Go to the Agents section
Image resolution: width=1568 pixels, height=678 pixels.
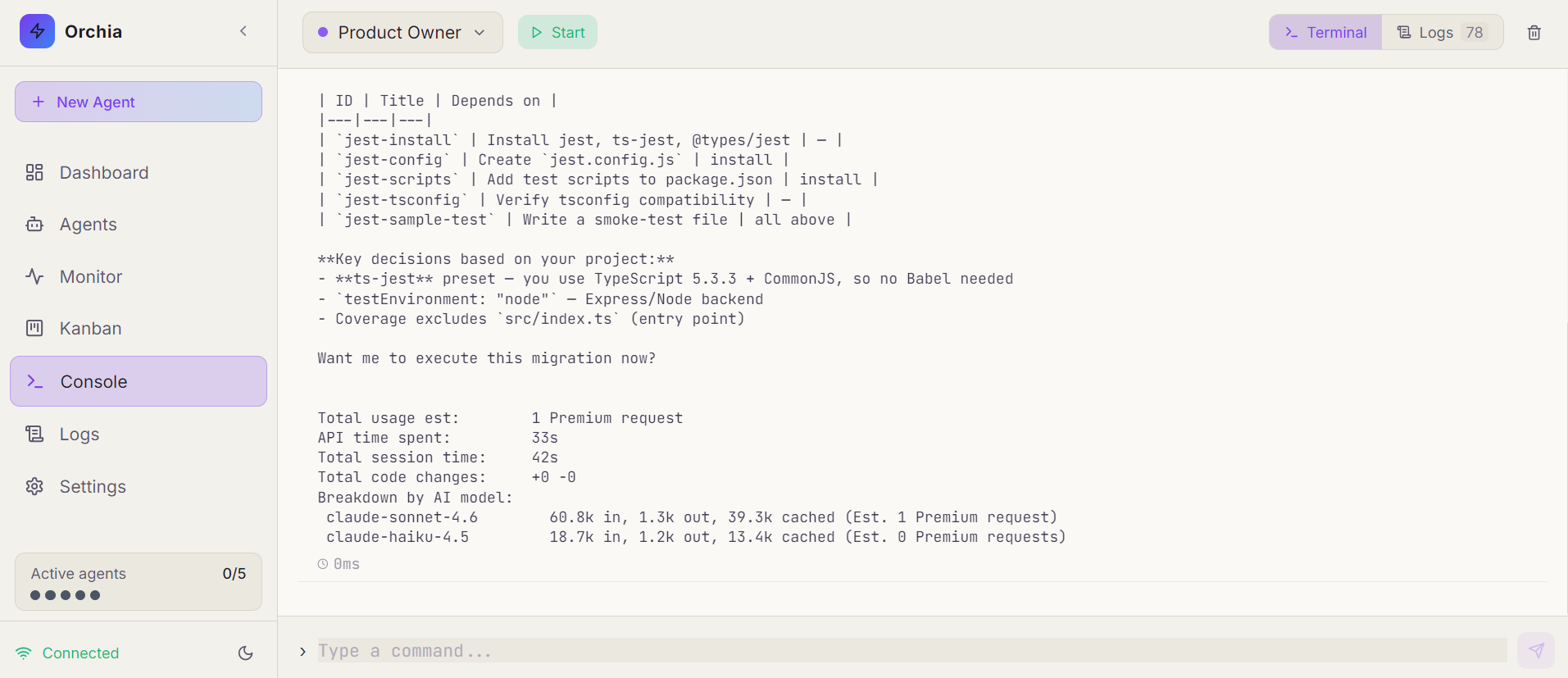[x=139, y=225]
